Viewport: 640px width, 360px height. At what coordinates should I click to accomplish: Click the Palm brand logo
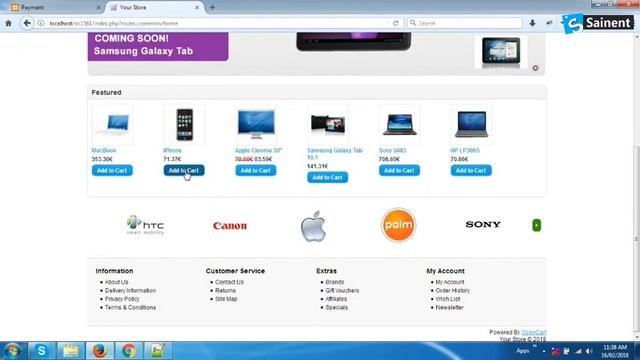click(398, 225)
